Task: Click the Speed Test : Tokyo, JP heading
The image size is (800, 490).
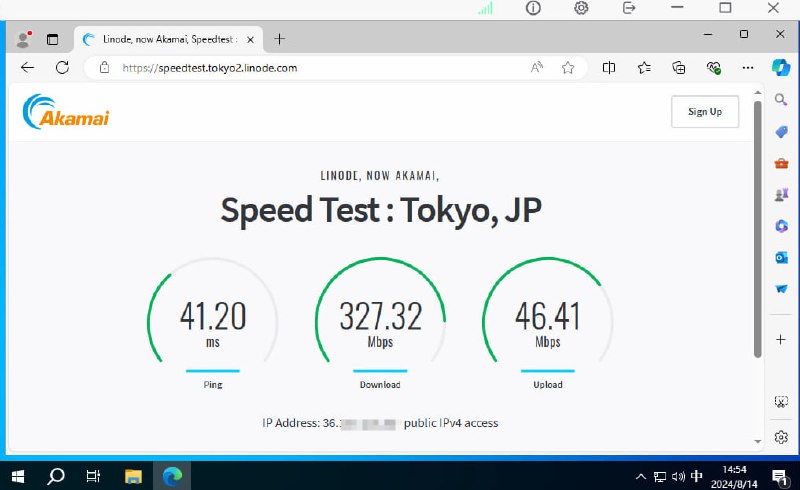Action: [x=381, y=210]
